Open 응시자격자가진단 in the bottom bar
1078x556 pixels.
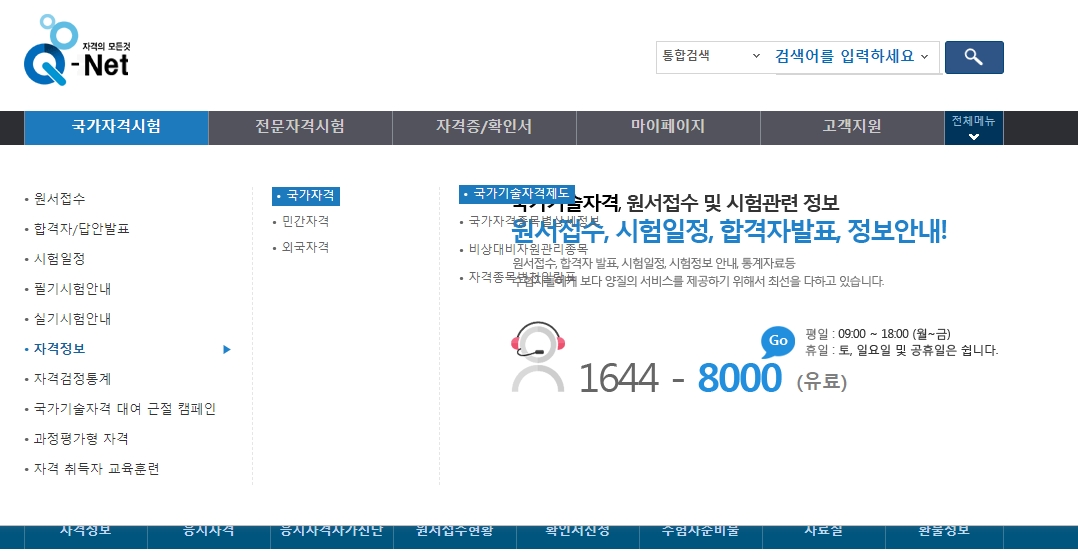331,531
